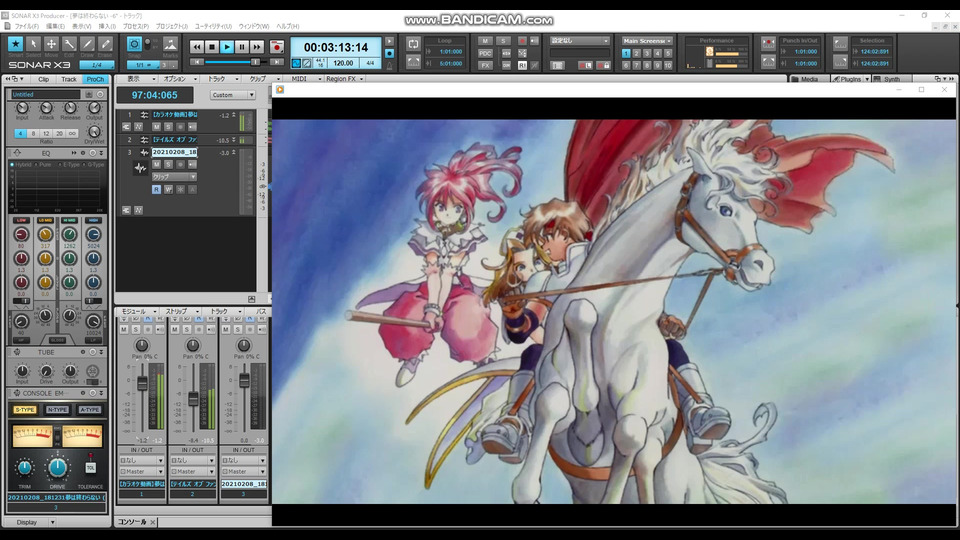960x540 pixels.
Task: Enable Write automation W on track 3
Action: pyautogui.click(x=168, y=190)
